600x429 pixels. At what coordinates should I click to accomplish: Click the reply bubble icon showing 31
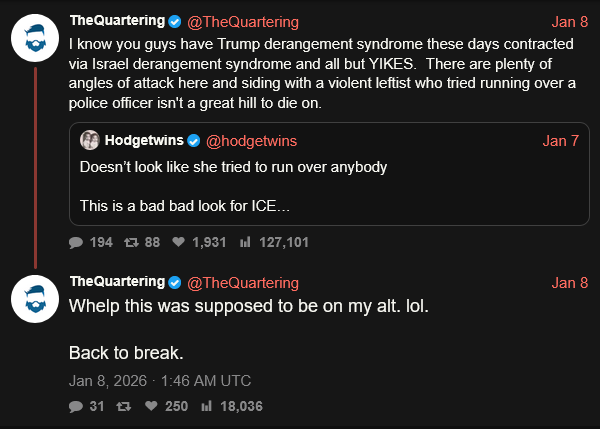tap(76, 406)
